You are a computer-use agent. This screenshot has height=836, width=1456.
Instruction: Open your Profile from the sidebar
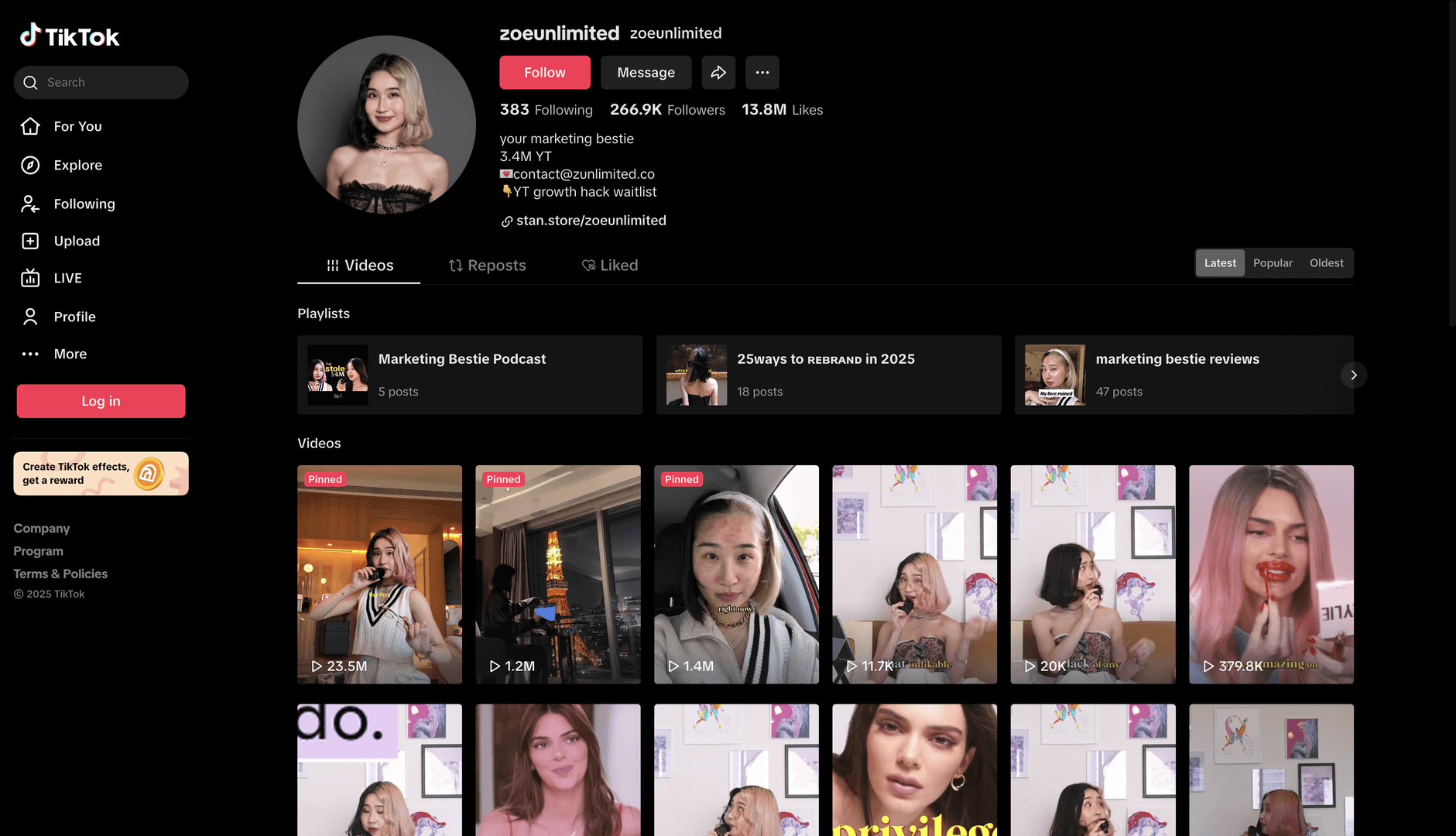(75, 317)
